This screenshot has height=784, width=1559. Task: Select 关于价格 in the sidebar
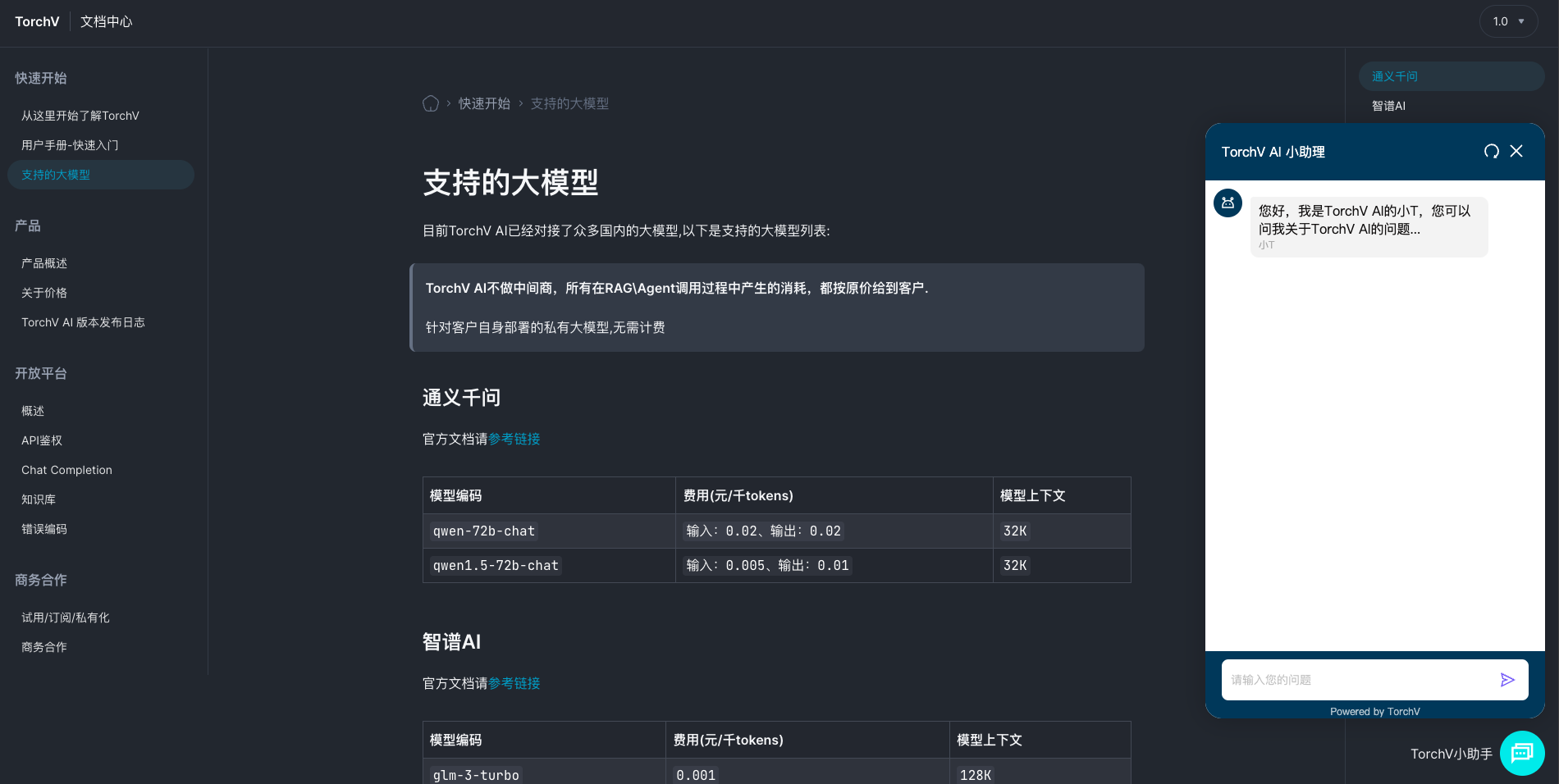pos(44,293)
